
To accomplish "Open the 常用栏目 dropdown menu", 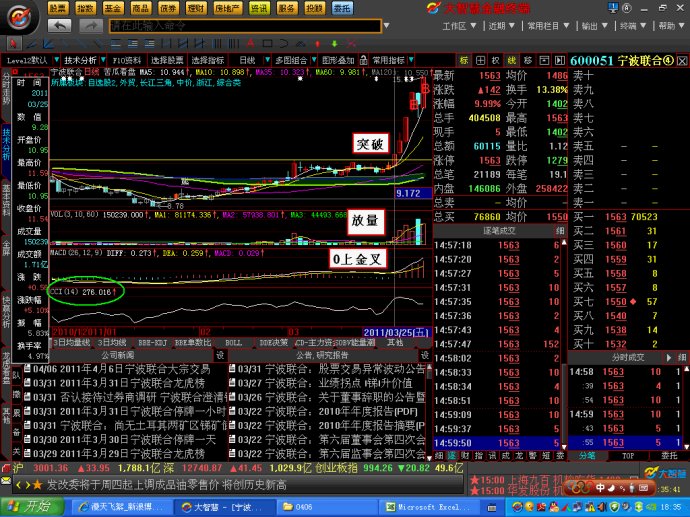I will (548, 26).
